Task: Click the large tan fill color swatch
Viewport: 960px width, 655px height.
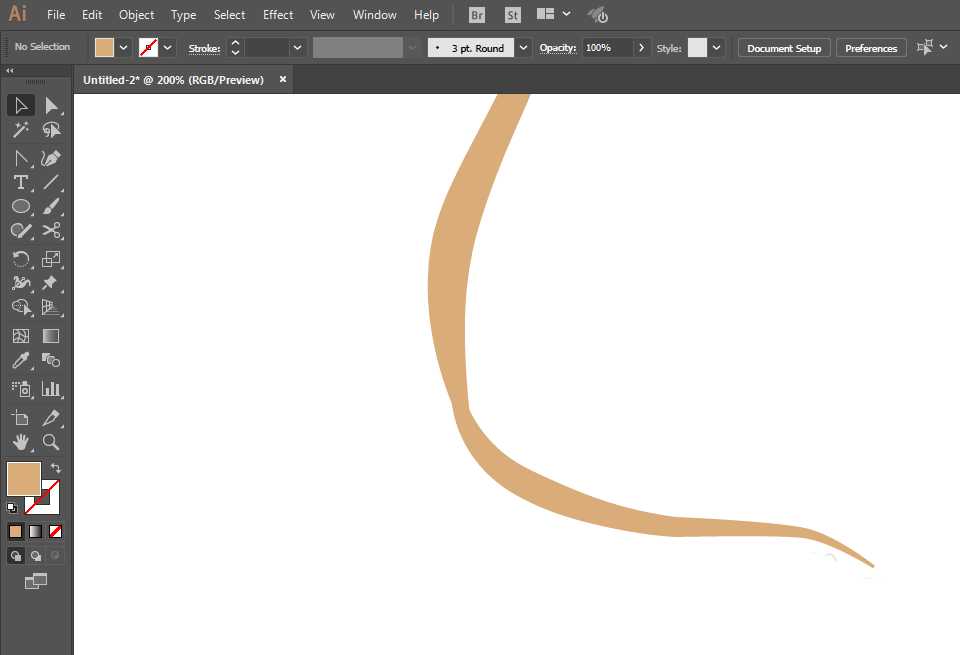Action: coord(23,479)
